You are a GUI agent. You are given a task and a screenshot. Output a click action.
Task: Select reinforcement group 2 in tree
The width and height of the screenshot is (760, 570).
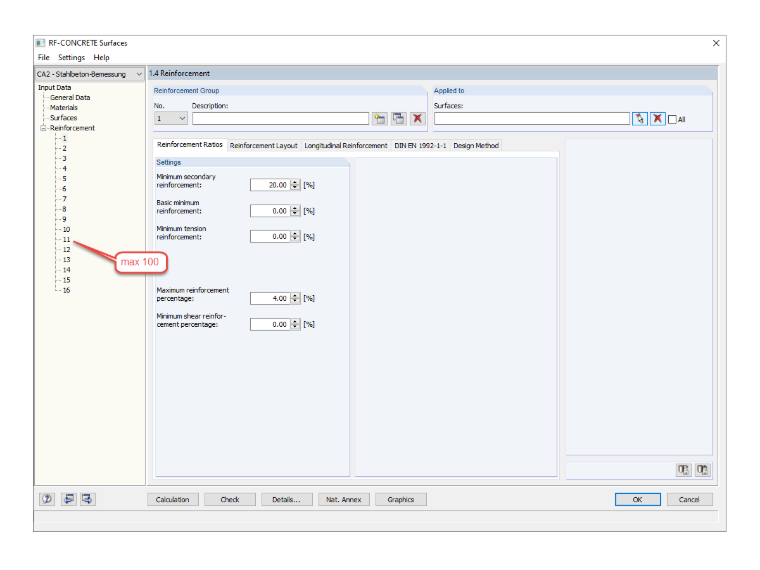[64, 148]
